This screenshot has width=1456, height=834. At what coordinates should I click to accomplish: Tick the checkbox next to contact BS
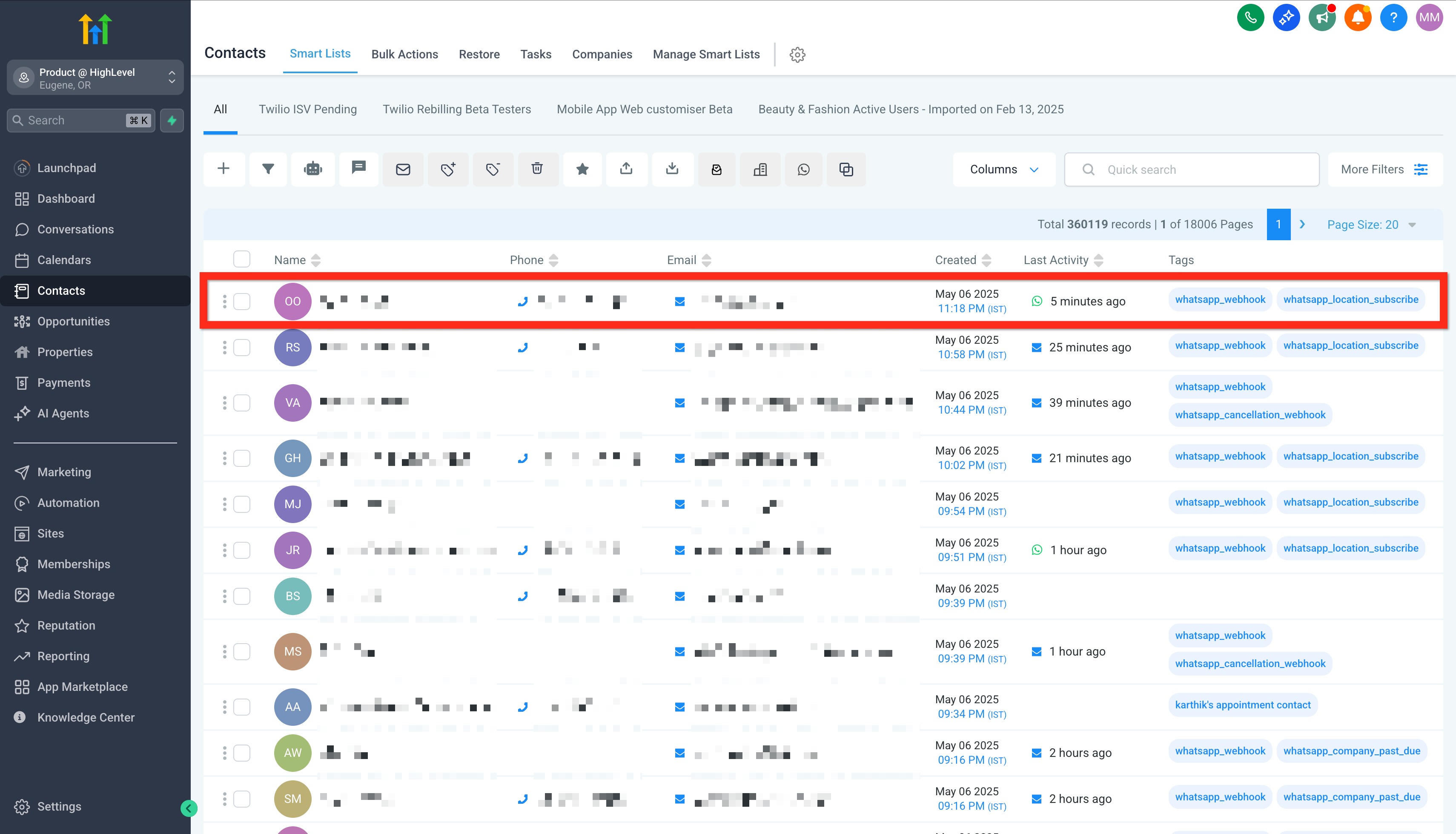coord(241,596)
